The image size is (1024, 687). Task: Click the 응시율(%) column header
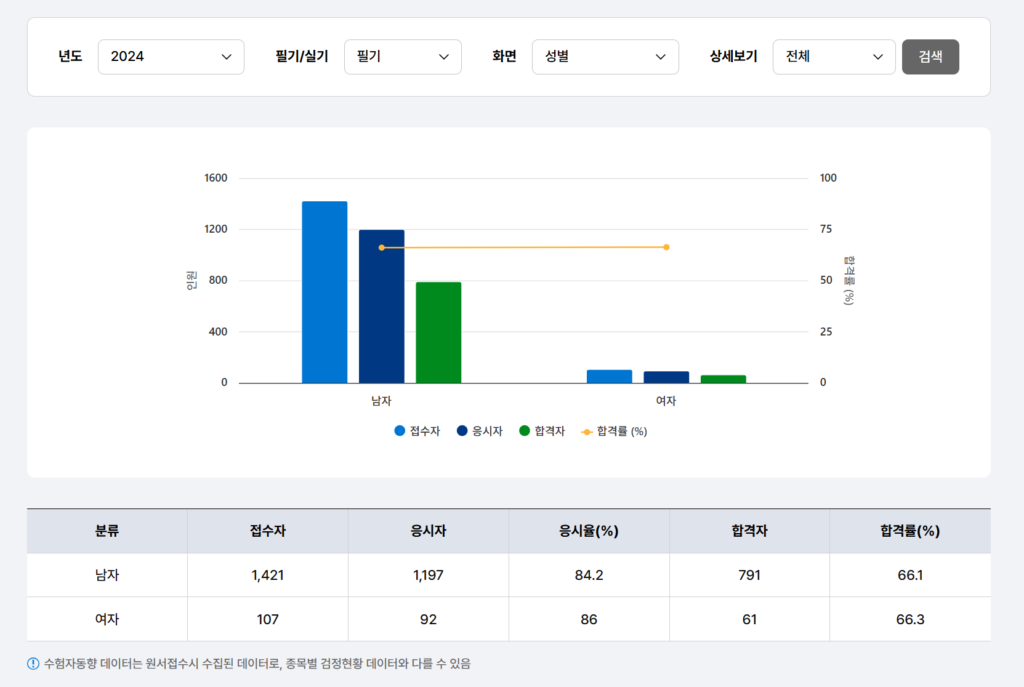589,531
